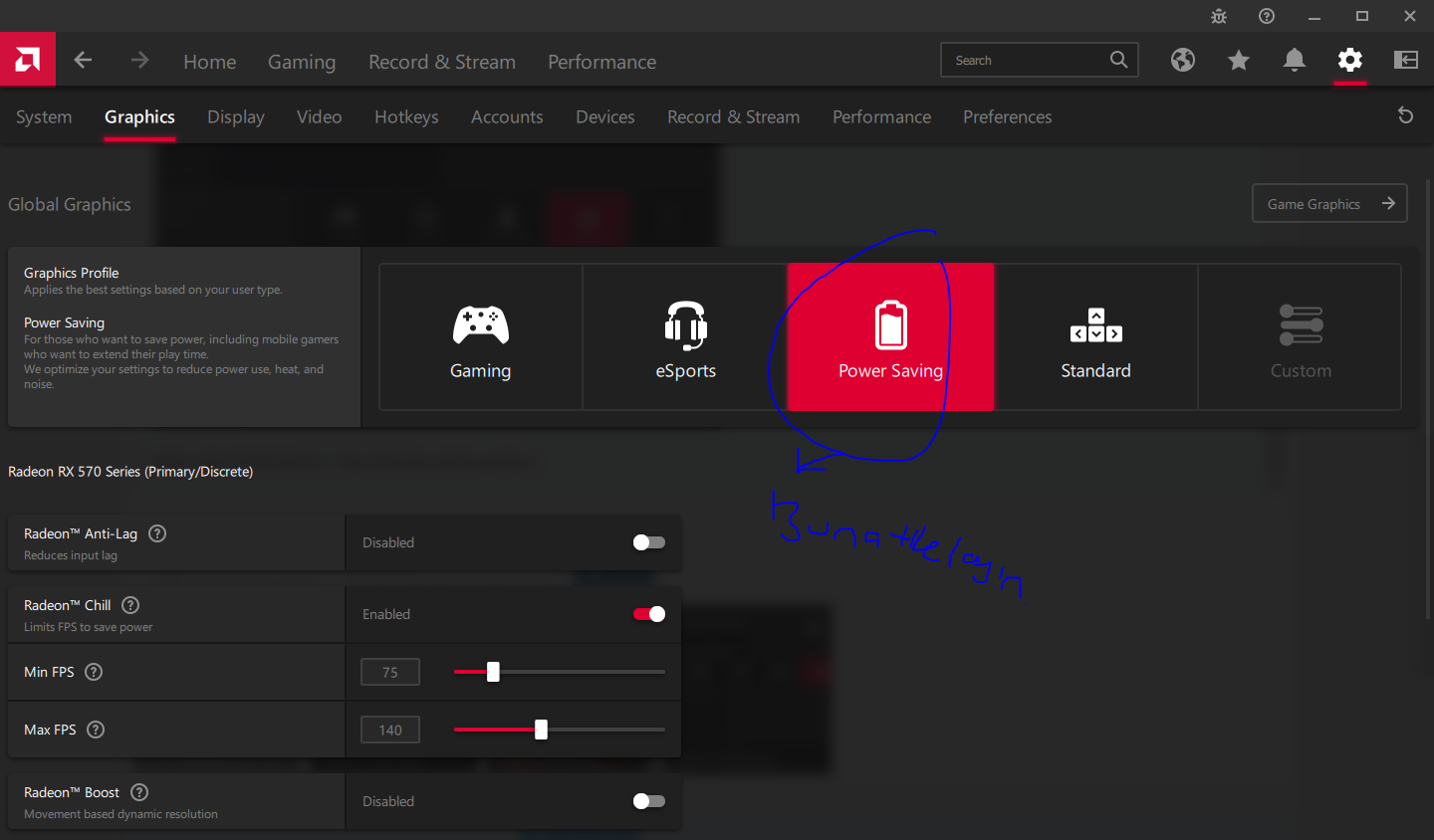Viewport: 1434px width, 840px height.
Task: Switch to the Performance settings tab
Action: pos(882,116)
